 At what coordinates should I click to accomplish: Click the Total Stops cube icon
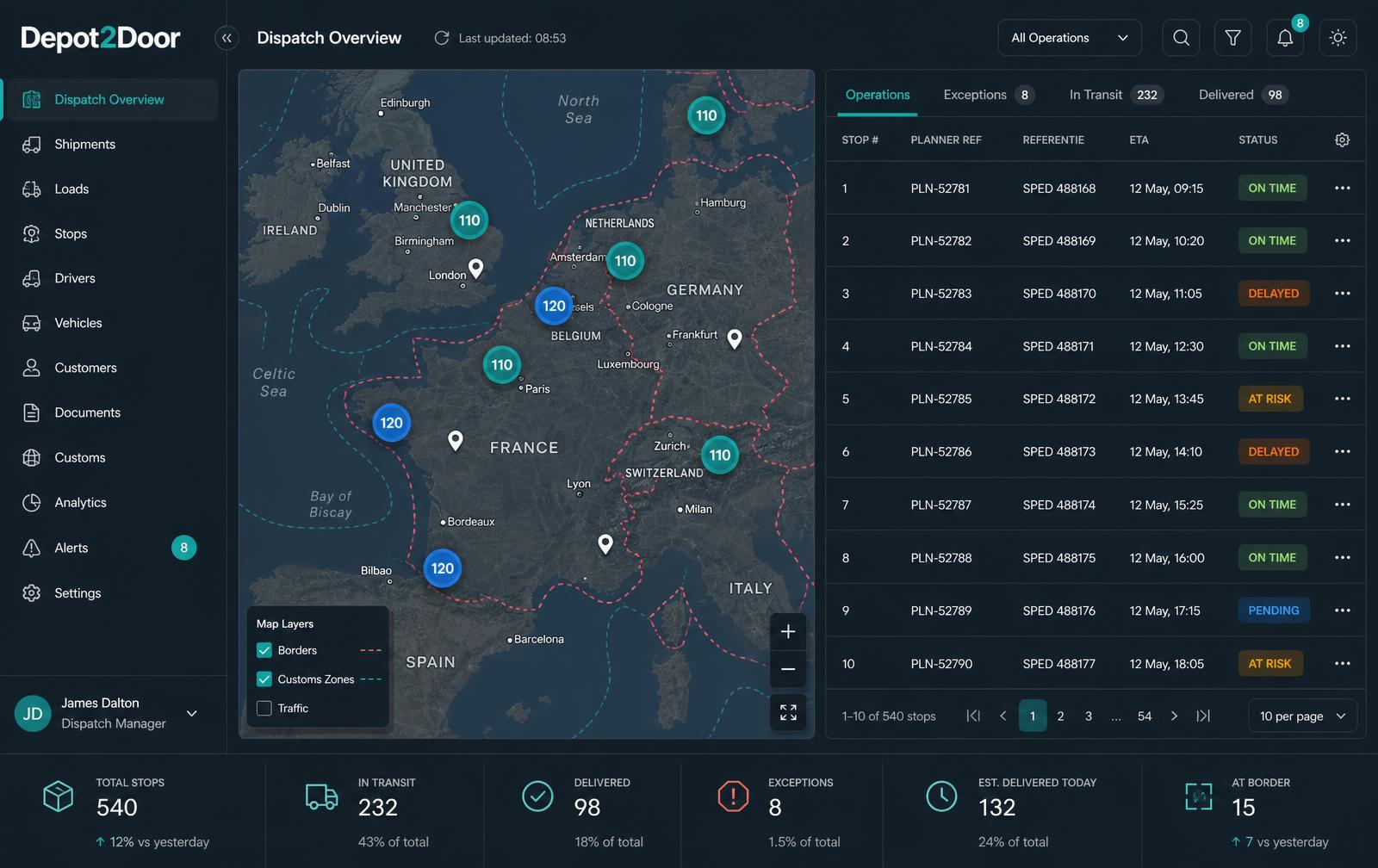(x=59, y=796)
